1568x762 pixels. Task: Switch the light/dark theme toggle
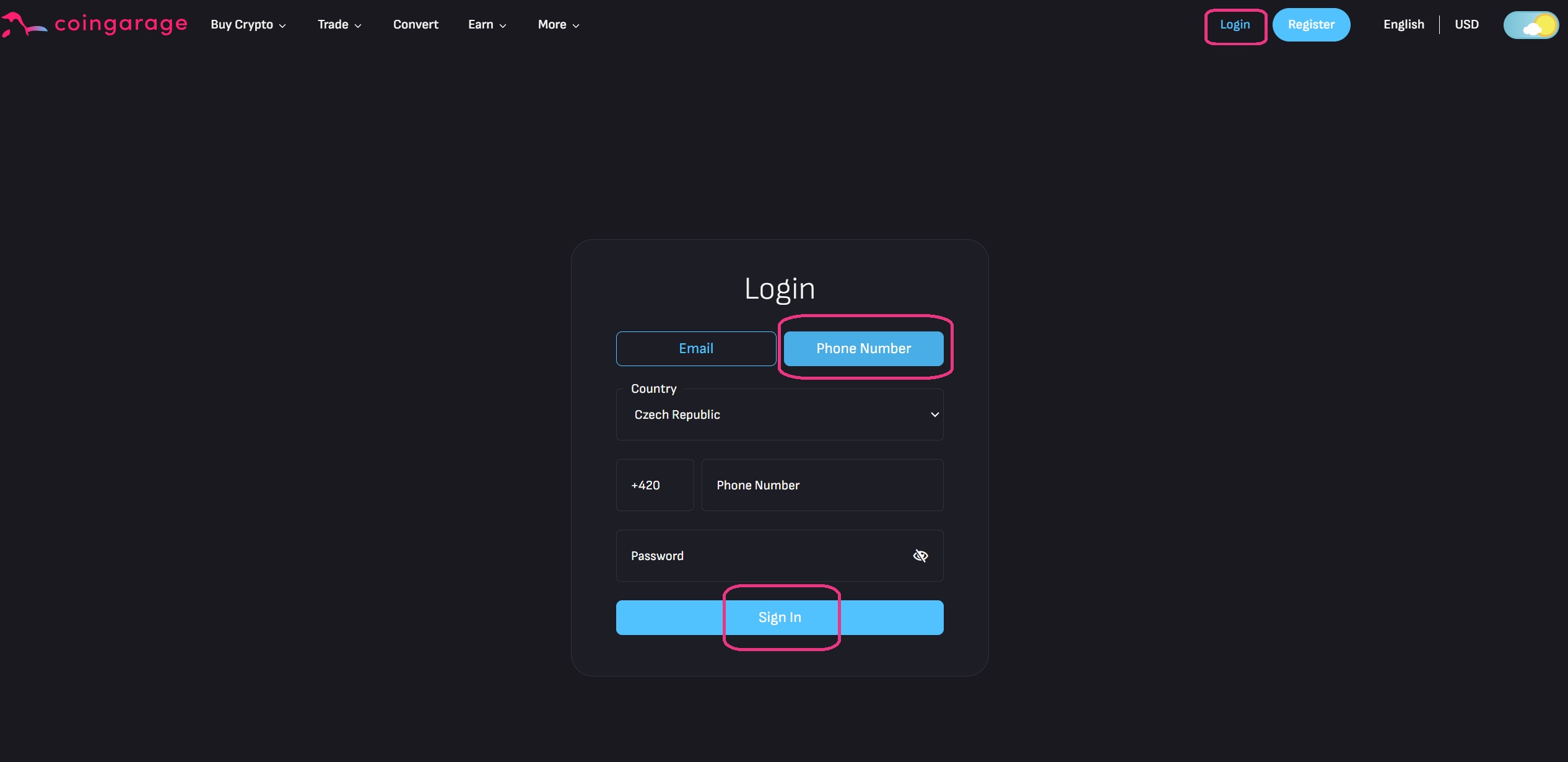(x=1531, y=25)
